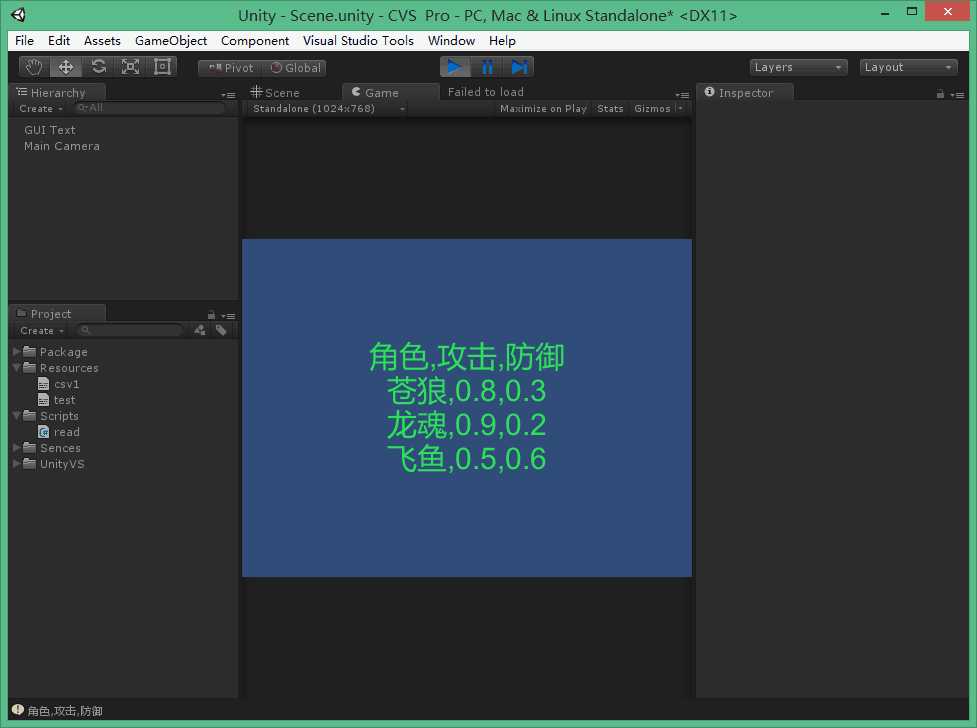Select the Scale tool
Image resolution: width=977 pixels, height=728 pixels.
click(130, 67)
